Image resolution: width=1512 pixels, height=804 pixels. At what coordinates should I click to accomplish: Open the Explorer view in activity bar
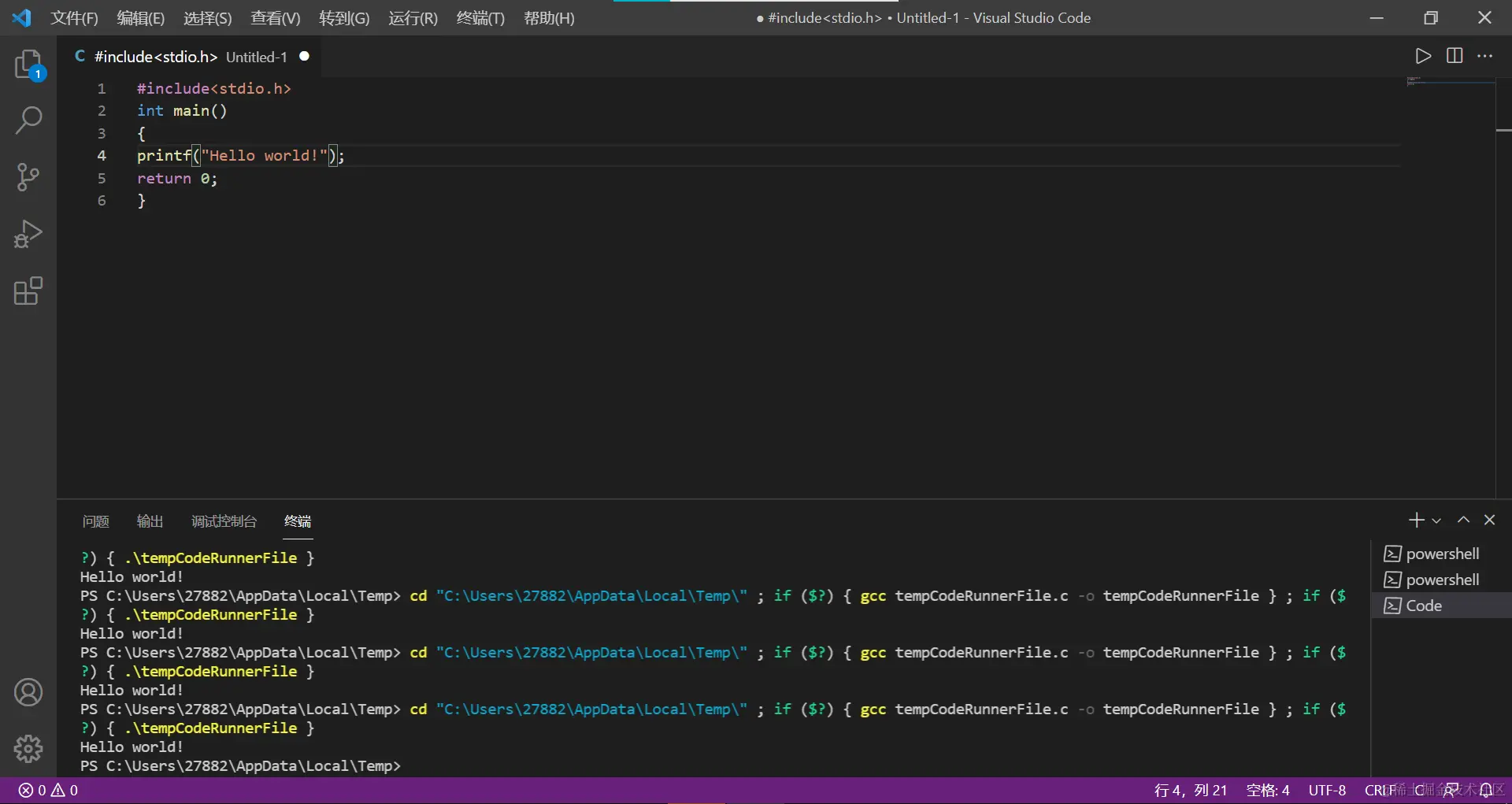(x=28, y=65)
